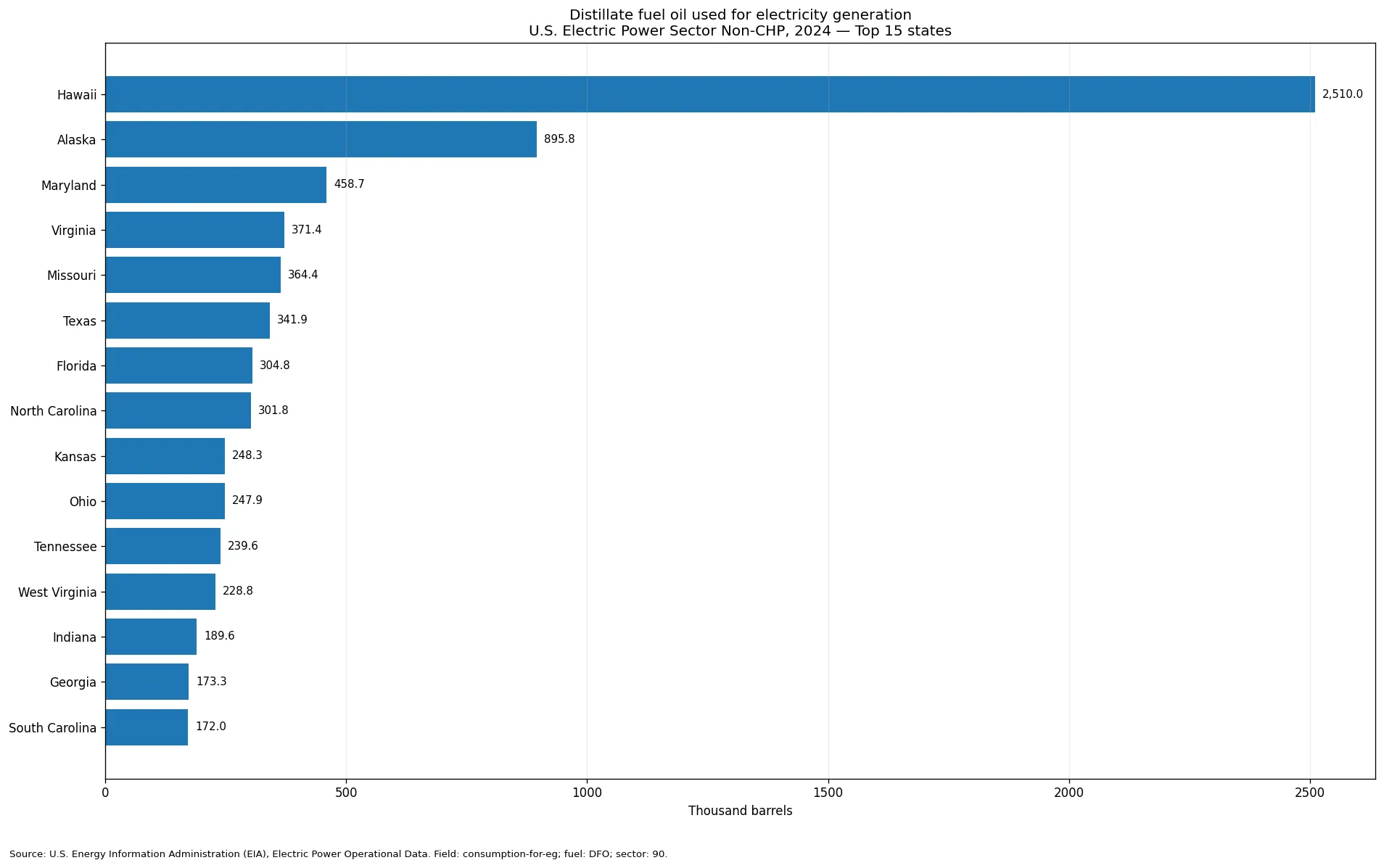Click the x-axis tick label 500

(347, 793)
